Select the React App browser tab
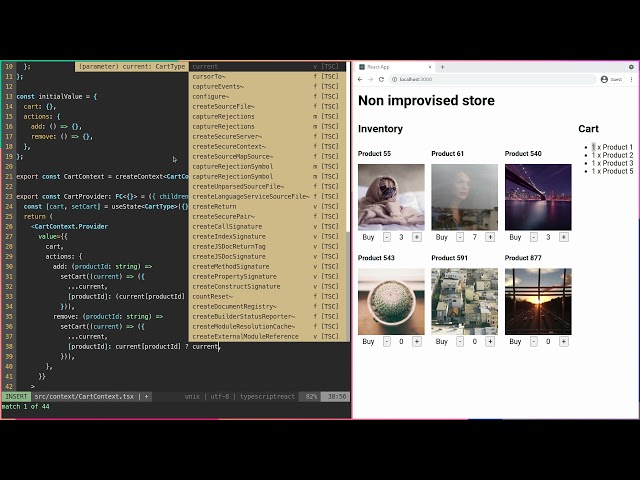 point(394,67)
